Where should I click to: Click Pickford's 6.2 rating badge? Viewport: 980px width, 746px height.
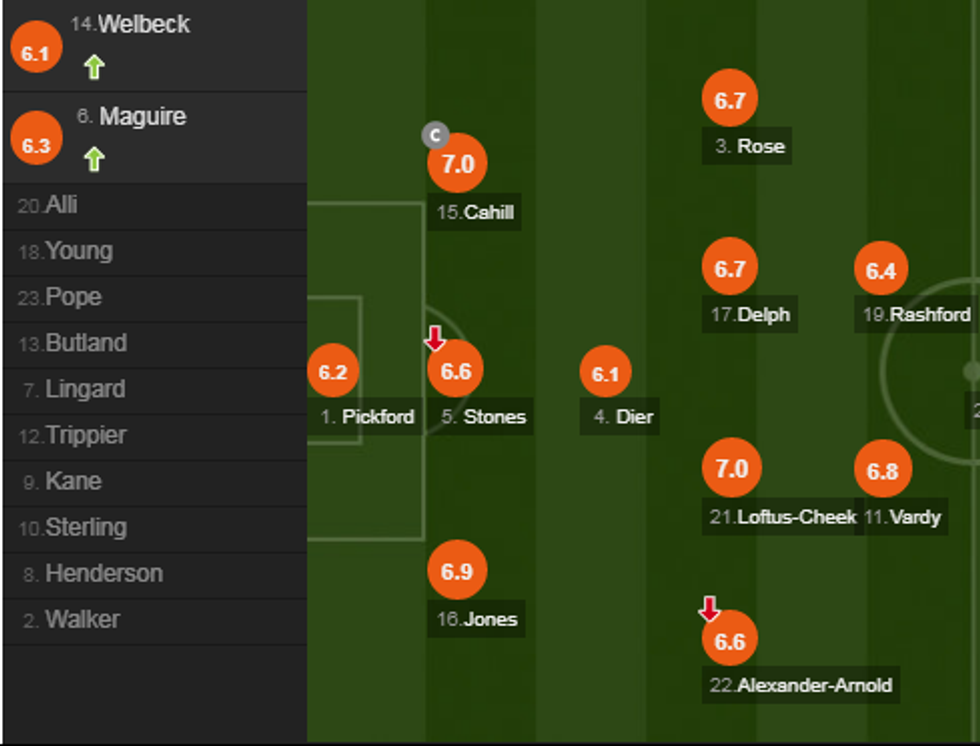click(332, 372)
